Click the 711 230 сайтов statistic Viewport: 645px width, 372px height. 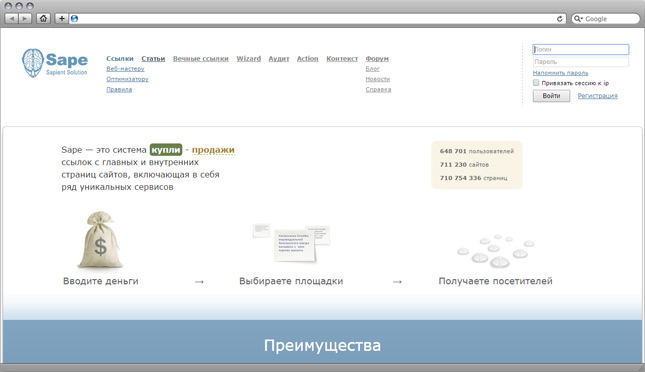(x=464, y=165)
